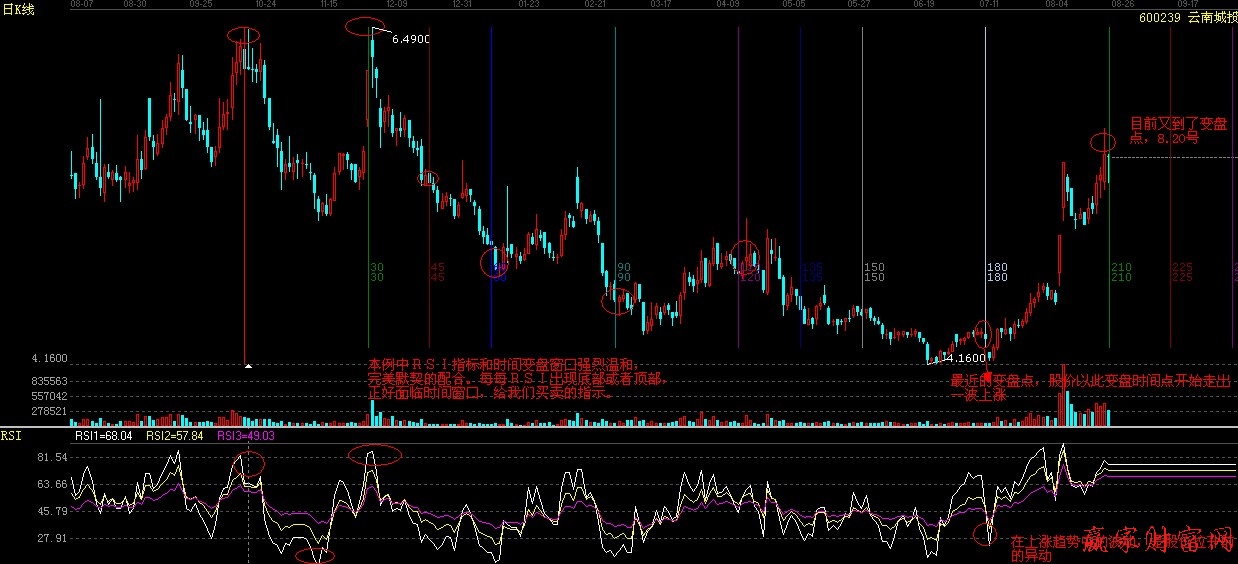Image resolution: width=1238 pixels, height=564 pixels.
Task: Click the RSI1=68.04 indicator value
Action: (103, 436)
